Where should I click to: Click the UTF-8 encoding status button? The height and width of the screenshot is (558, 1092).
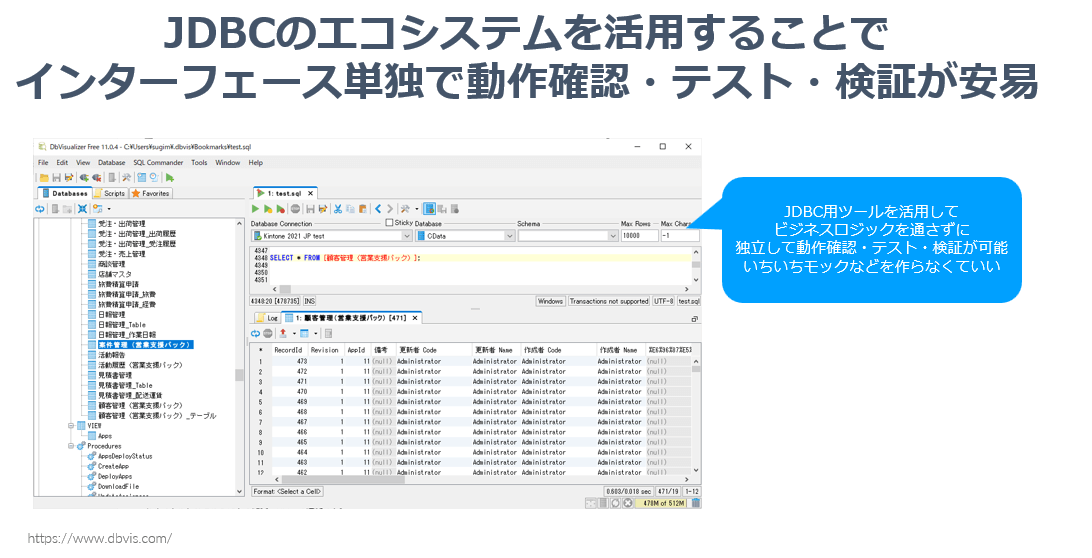[x=664, y=301]
